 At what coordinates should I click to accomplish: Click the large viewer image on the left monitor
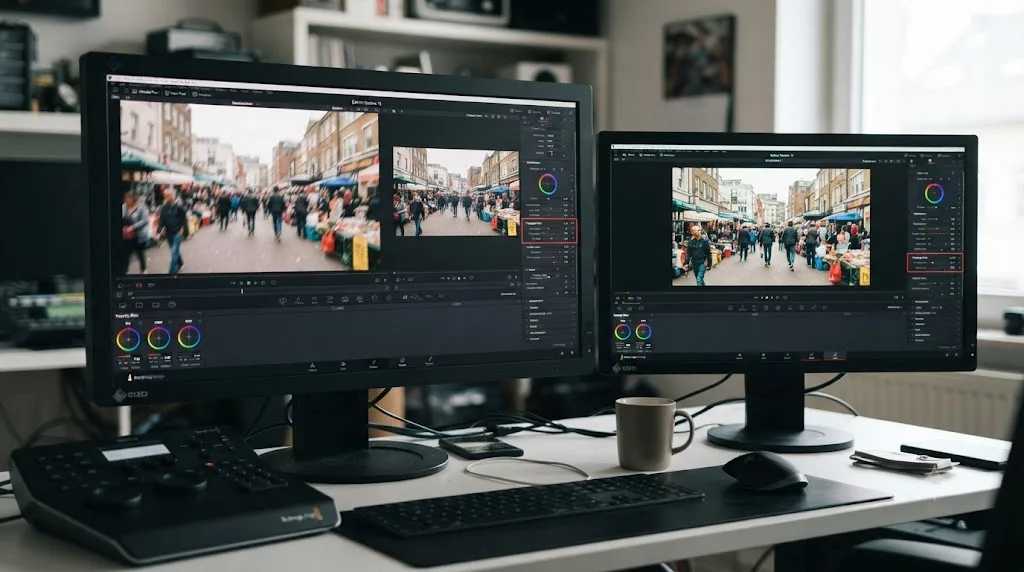(x=249, y=187)
